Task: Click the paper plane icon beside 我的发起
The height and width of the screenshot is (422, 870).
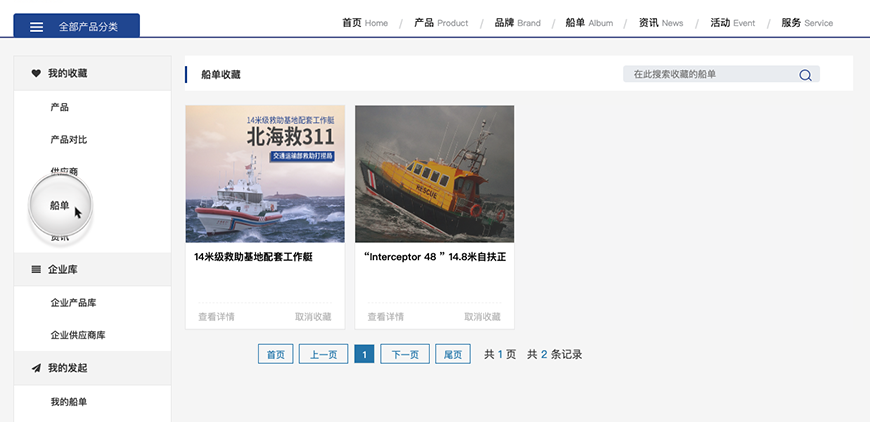Action: [36, 368]
